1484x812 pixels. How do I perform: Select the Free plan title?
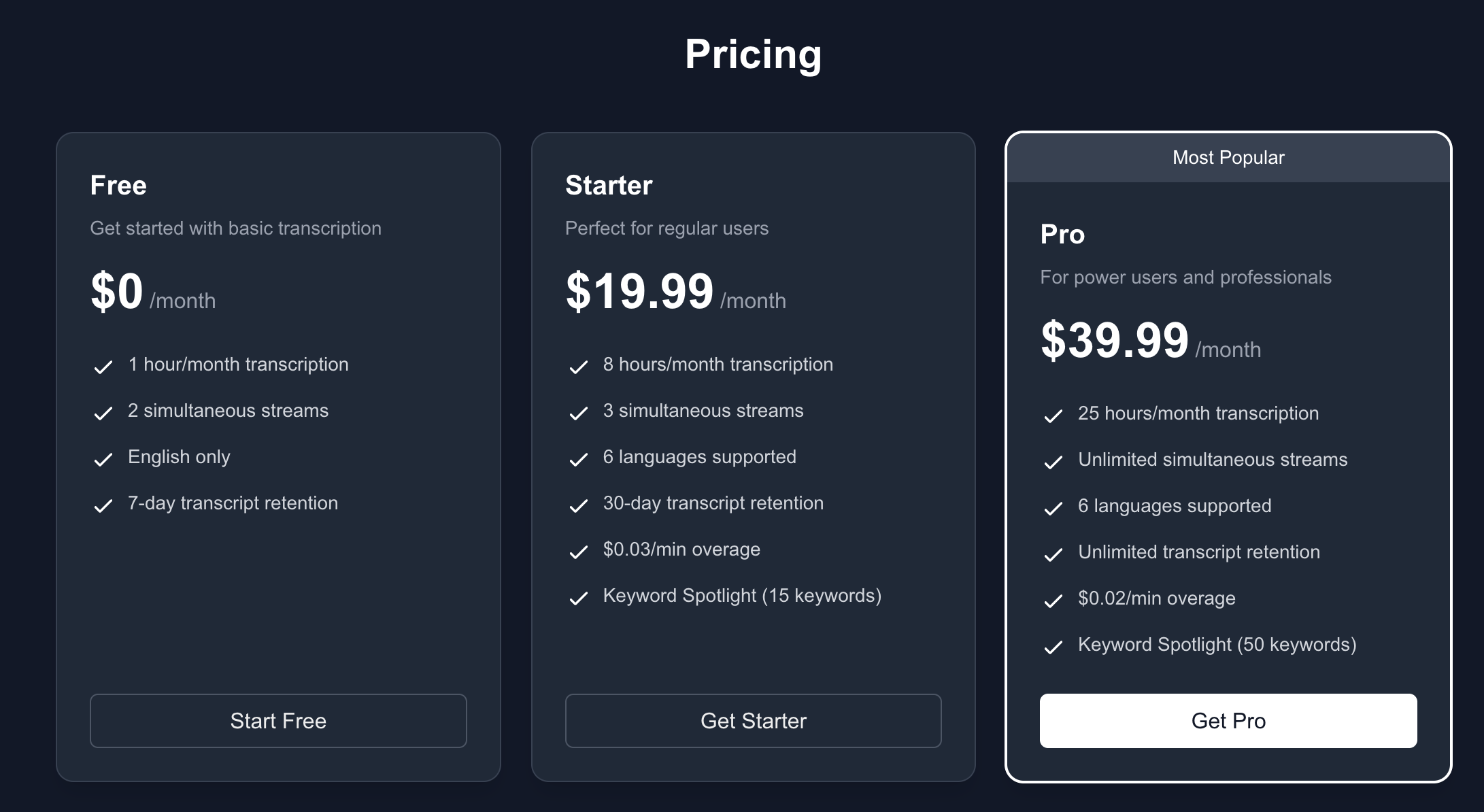[x=118, y=186]
